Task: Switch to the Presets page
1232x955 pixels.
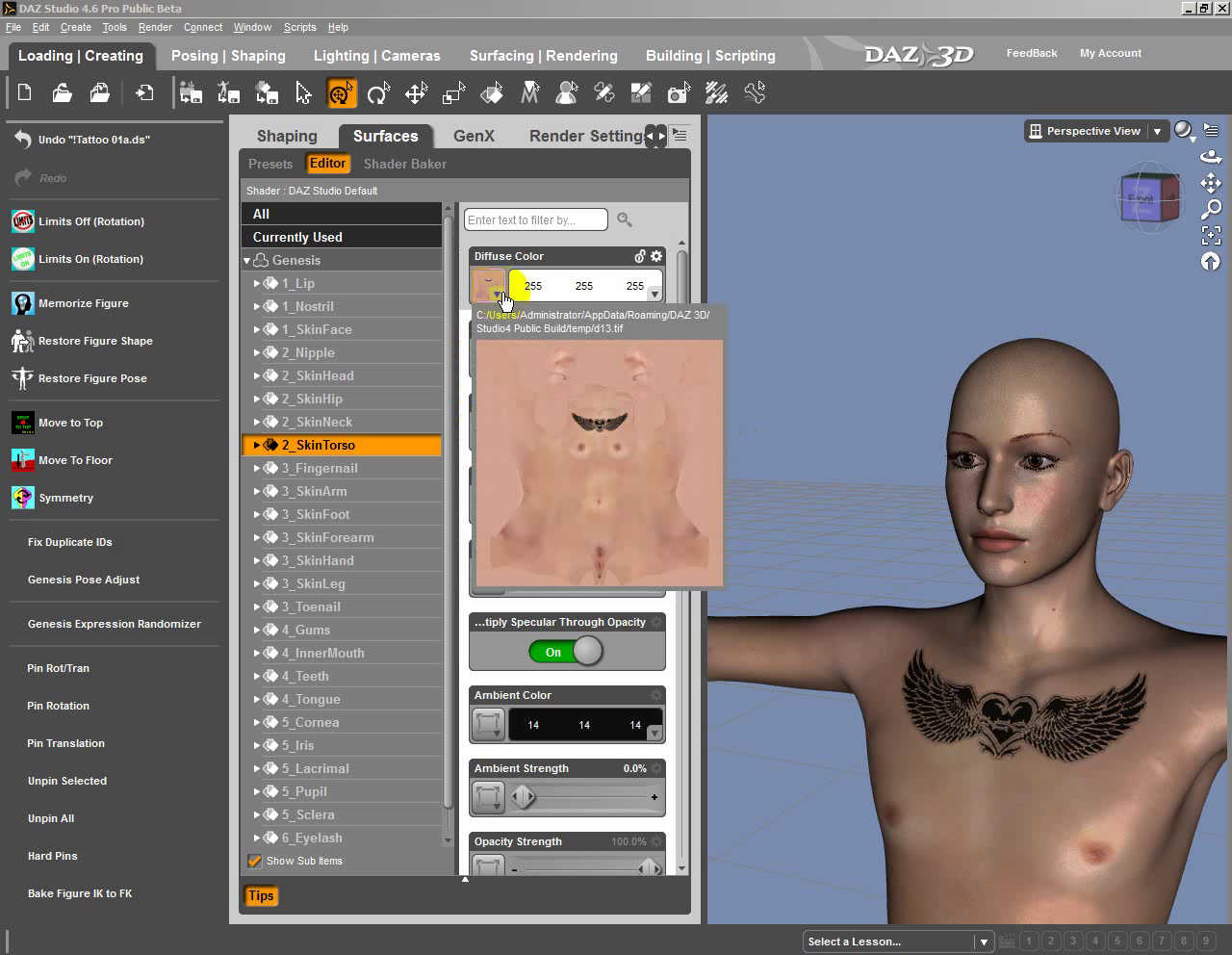Action: (x=270, y=164)
